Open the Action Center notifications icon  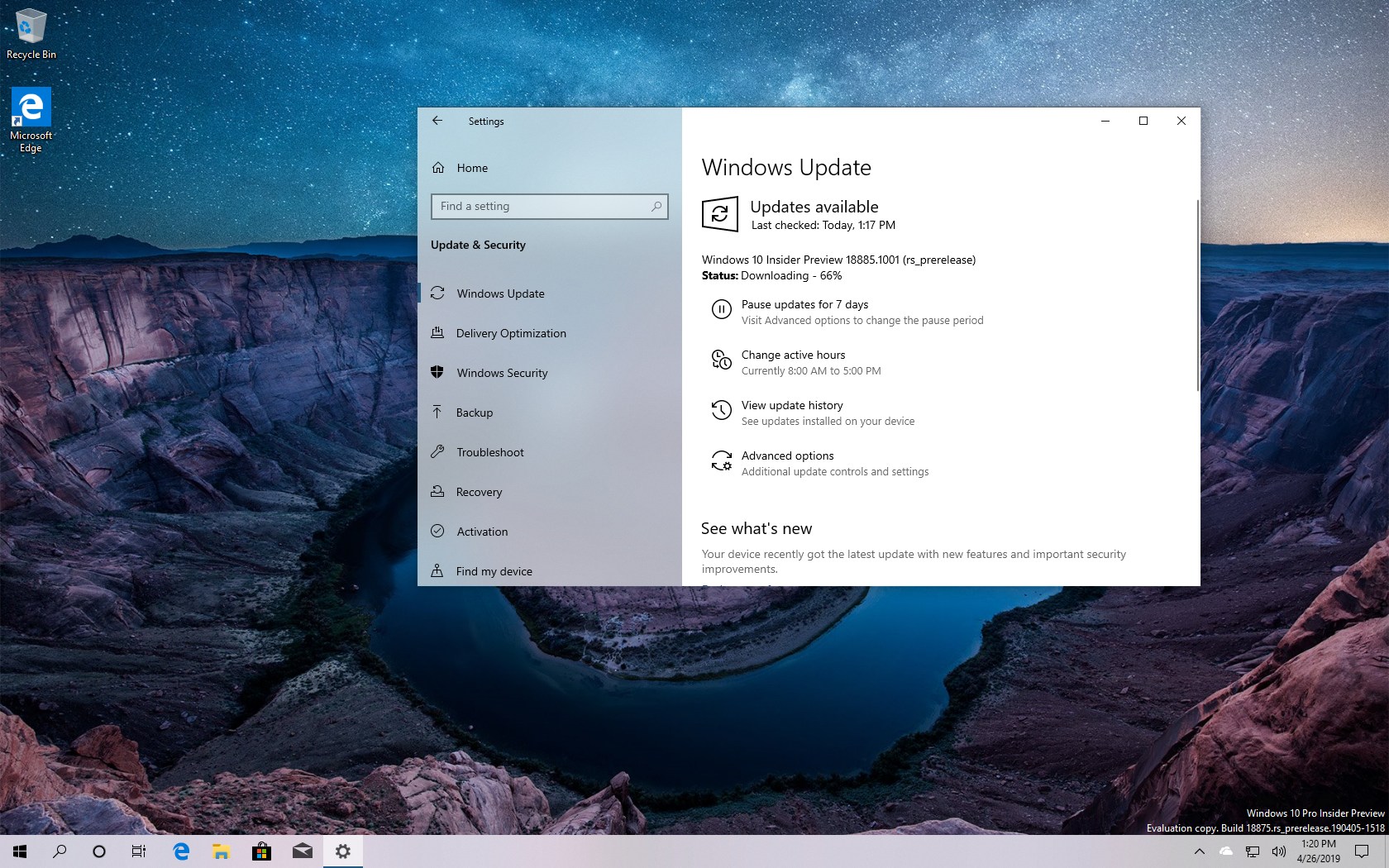point(1362,851)
